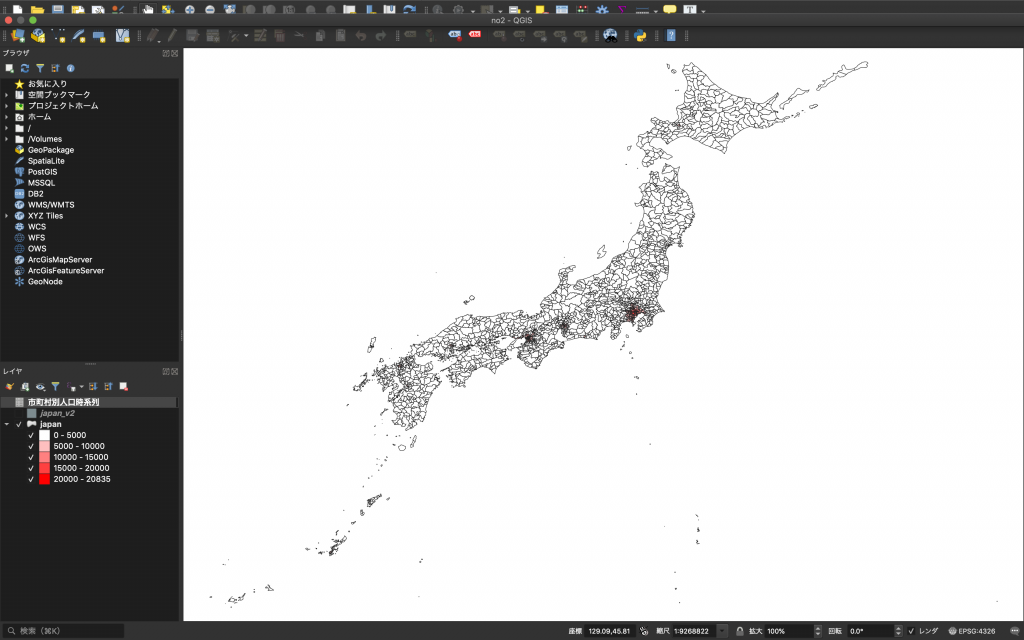Open the MetaSearch globe with binoculars icon

[610, 35]
